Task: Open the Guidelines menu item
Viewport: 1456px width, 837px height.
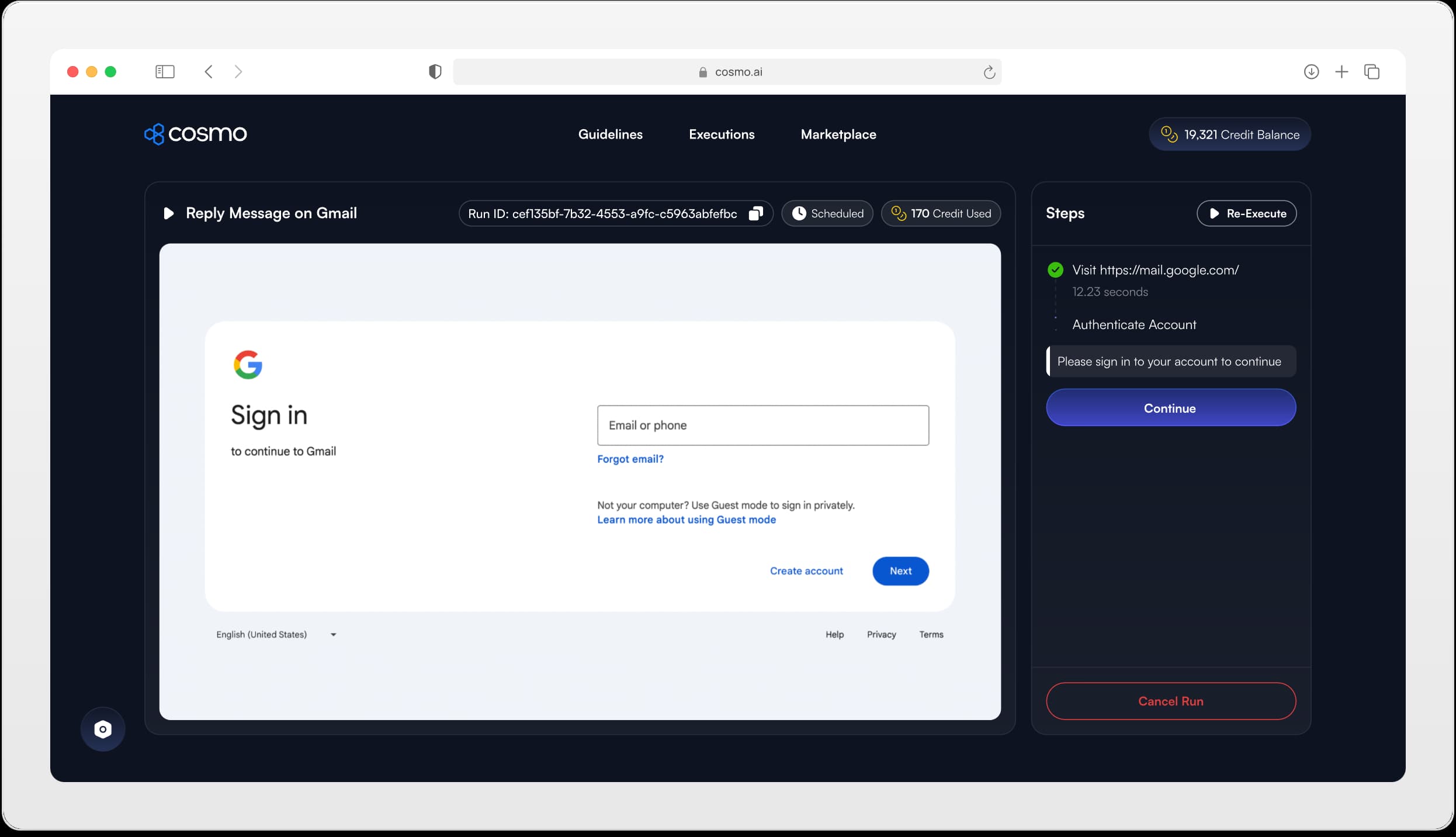Action: pyautogui.click(x=610, y=134)
